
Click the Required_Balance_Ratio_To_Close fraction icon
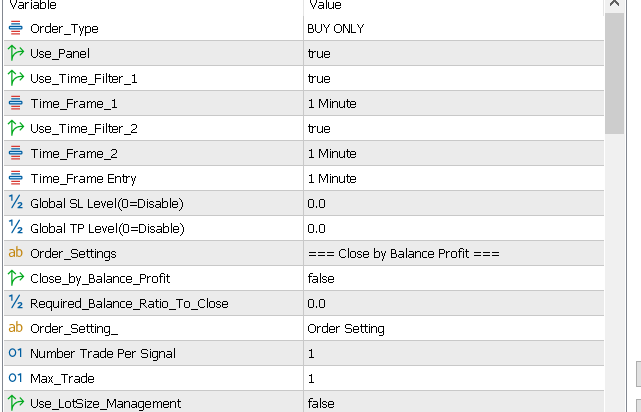[15, 304]
